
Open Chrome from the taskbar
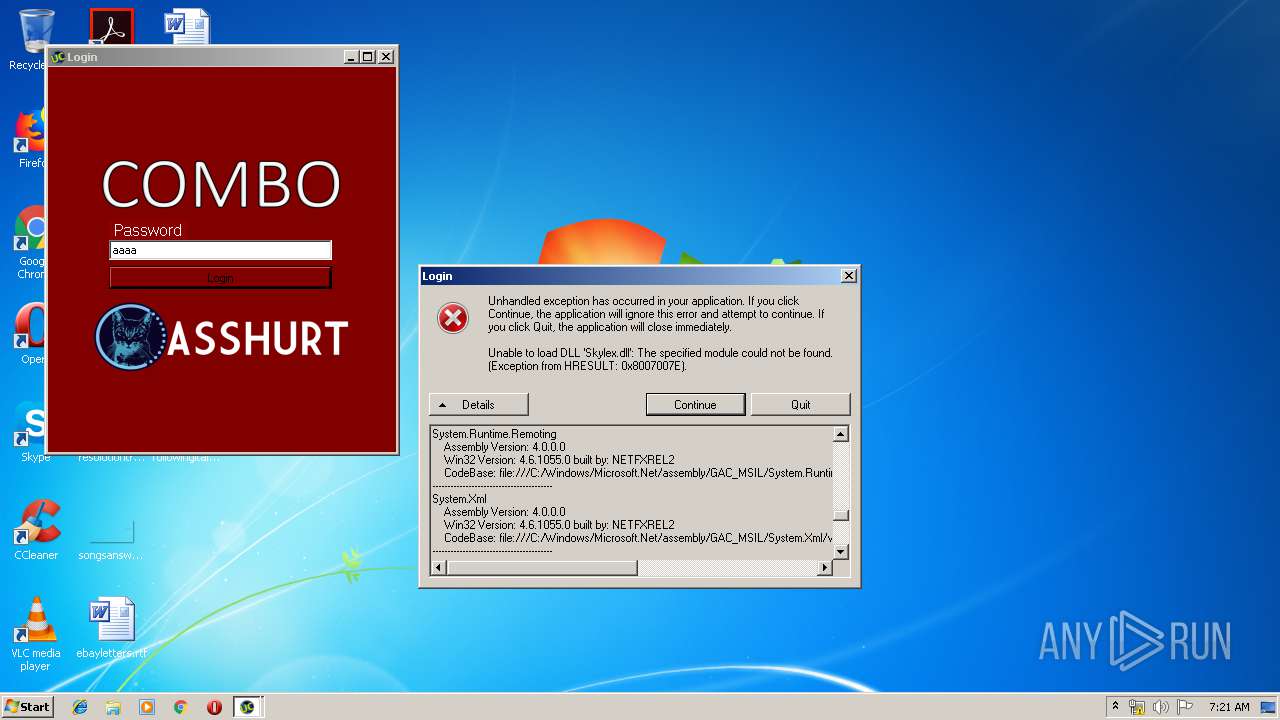coord(181,707)
